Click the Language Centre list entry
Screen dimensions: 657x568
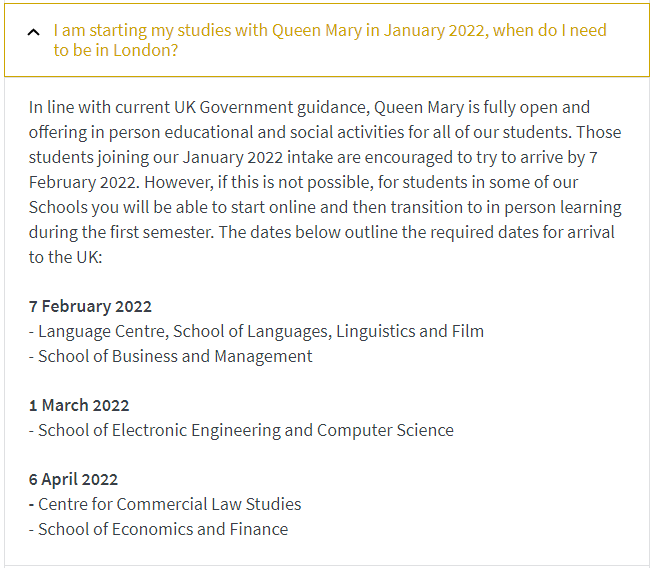click(256, 331)
